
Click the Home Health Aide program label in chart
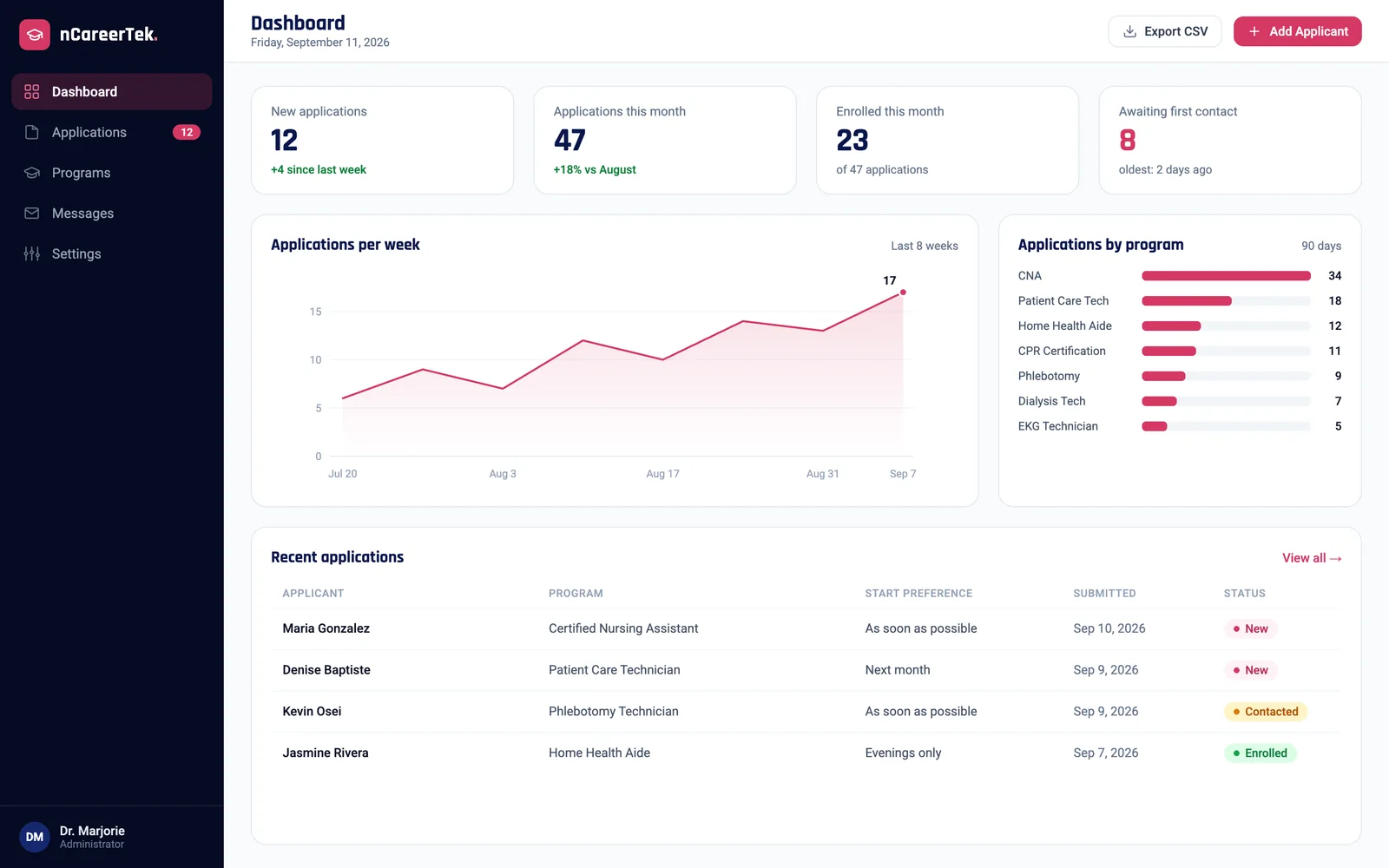(x=1065, y=326)
